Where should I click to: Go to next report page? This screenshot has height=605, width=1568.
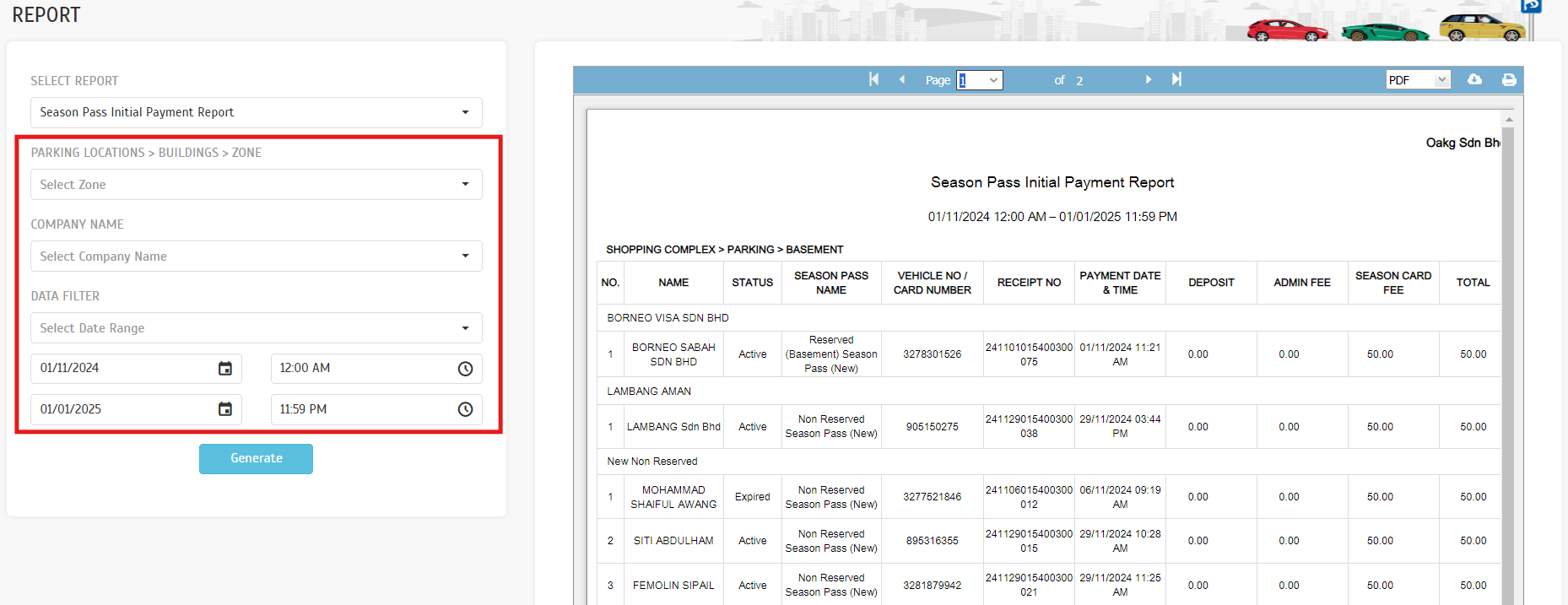tap(1148, 79)
